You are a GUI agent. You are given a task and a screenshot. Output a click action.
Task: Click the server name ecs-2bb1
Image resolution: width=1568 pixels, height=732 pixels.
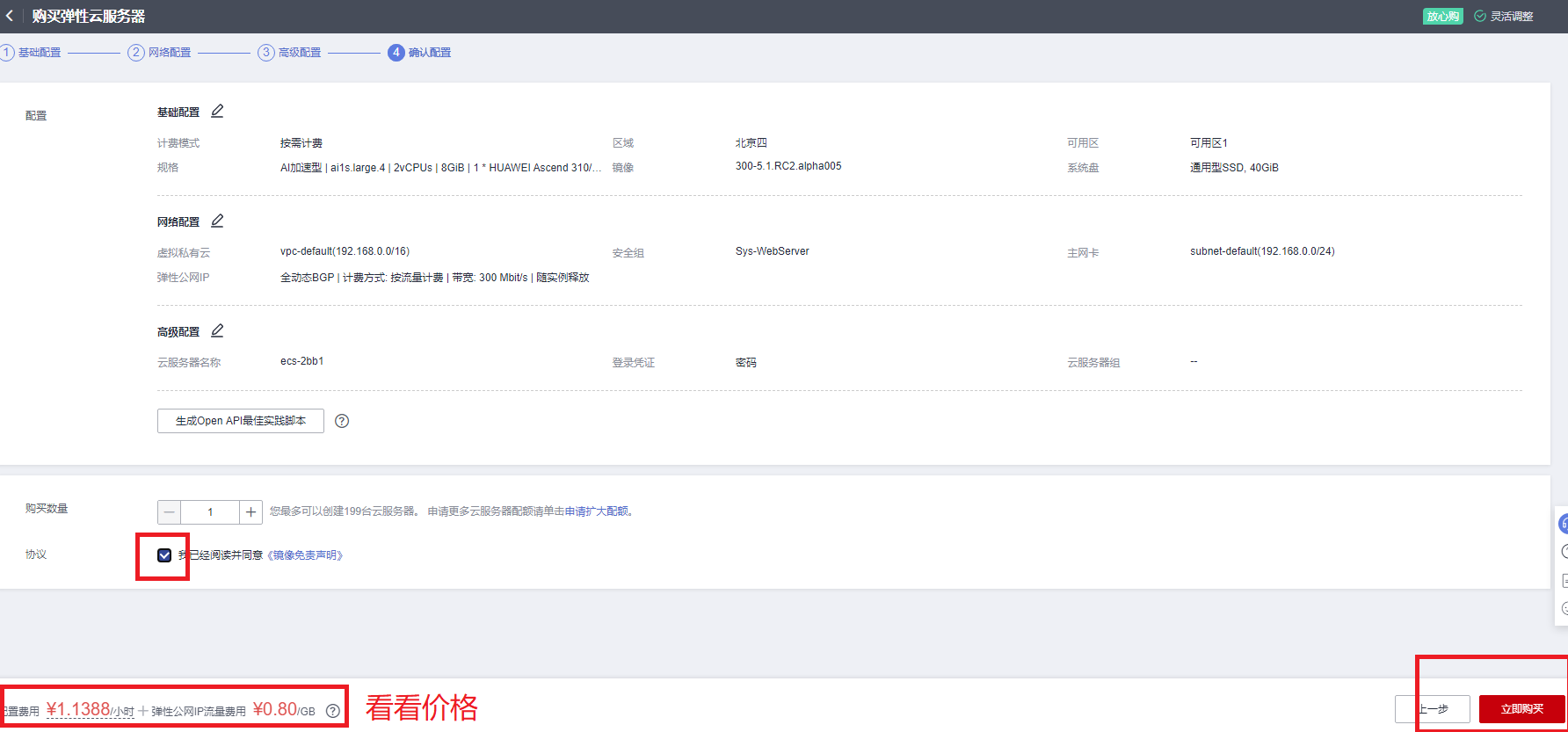(302, 361)
